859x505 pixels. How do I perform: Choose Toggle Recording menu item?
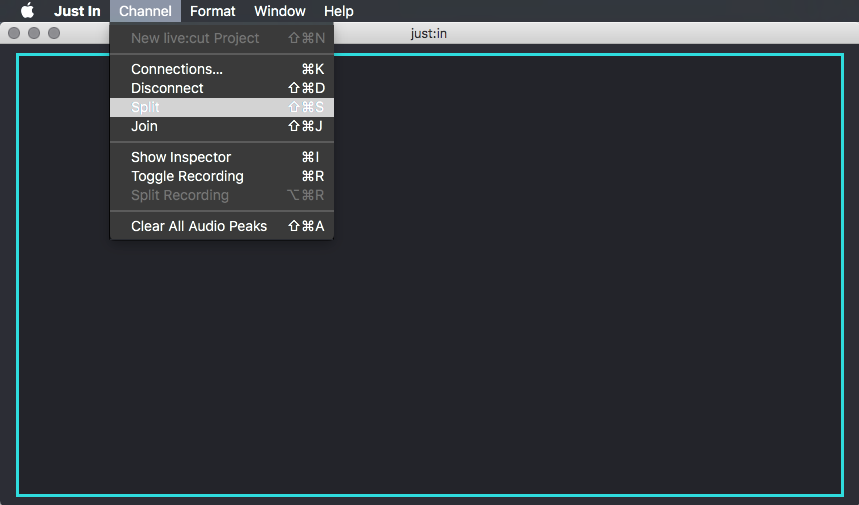[x=222, y=176]
